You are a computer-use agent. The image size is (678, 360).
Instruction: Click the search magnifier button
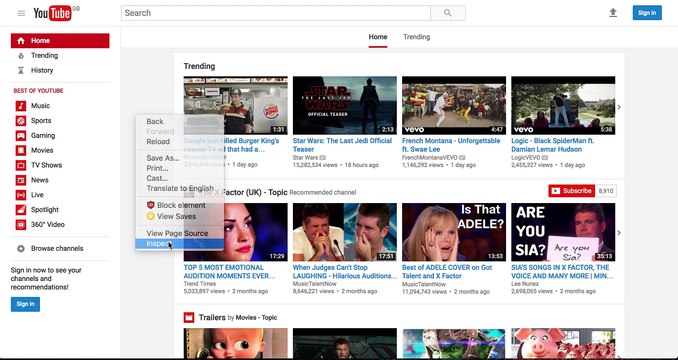tap(448, 13)
